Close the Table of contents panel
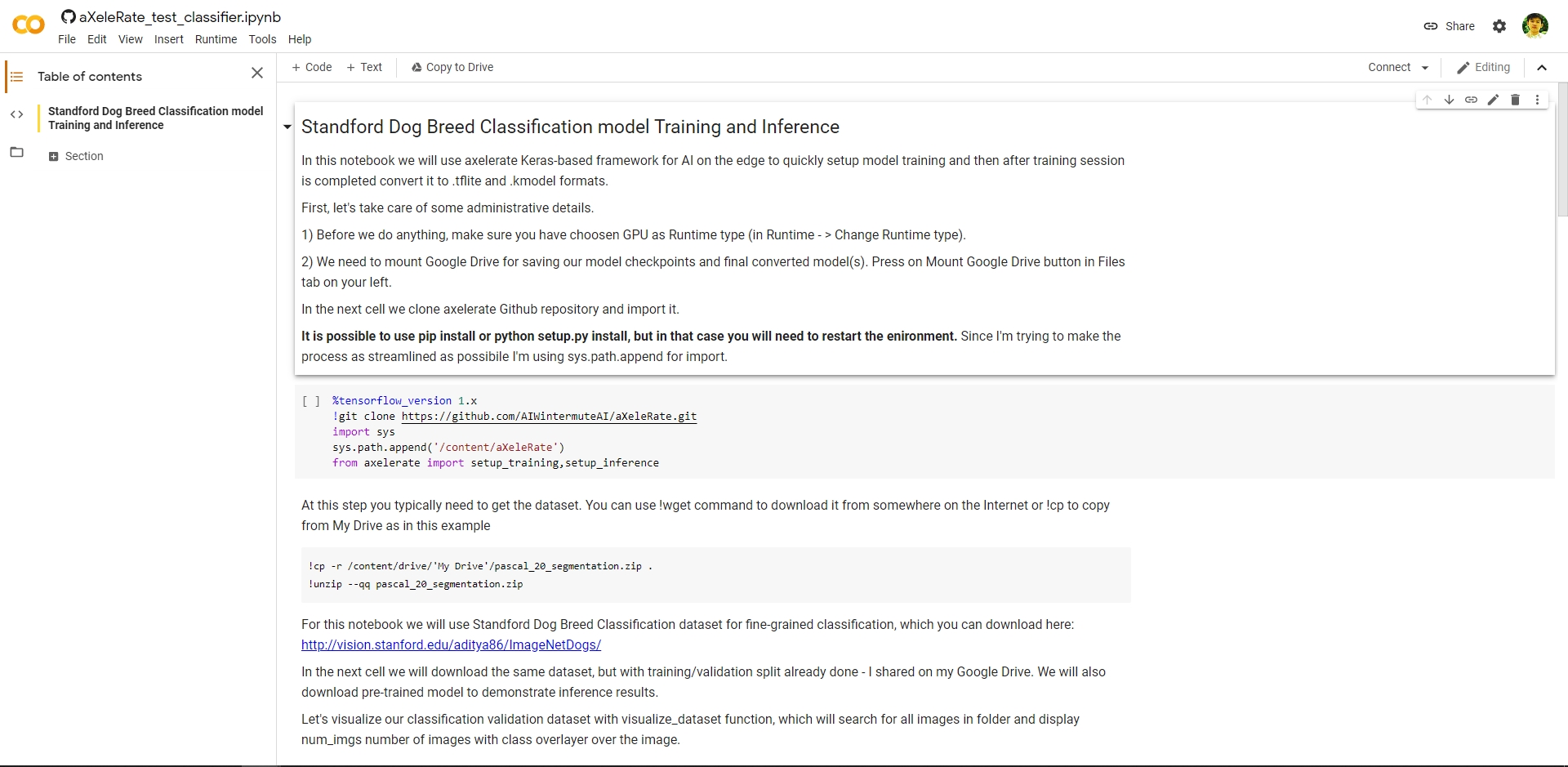The image size is (1568, 767). click(x=257, y=74)
